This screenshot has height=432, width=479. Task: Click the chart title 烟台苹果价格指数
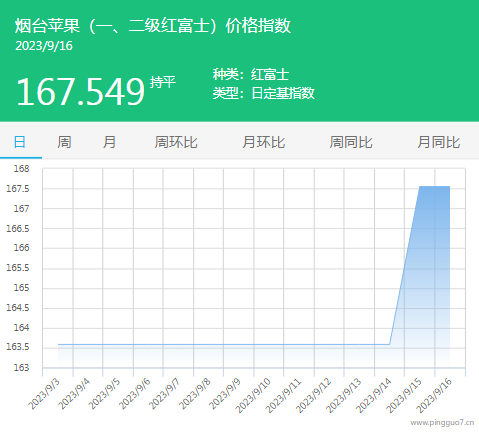(x=153, y=26)
